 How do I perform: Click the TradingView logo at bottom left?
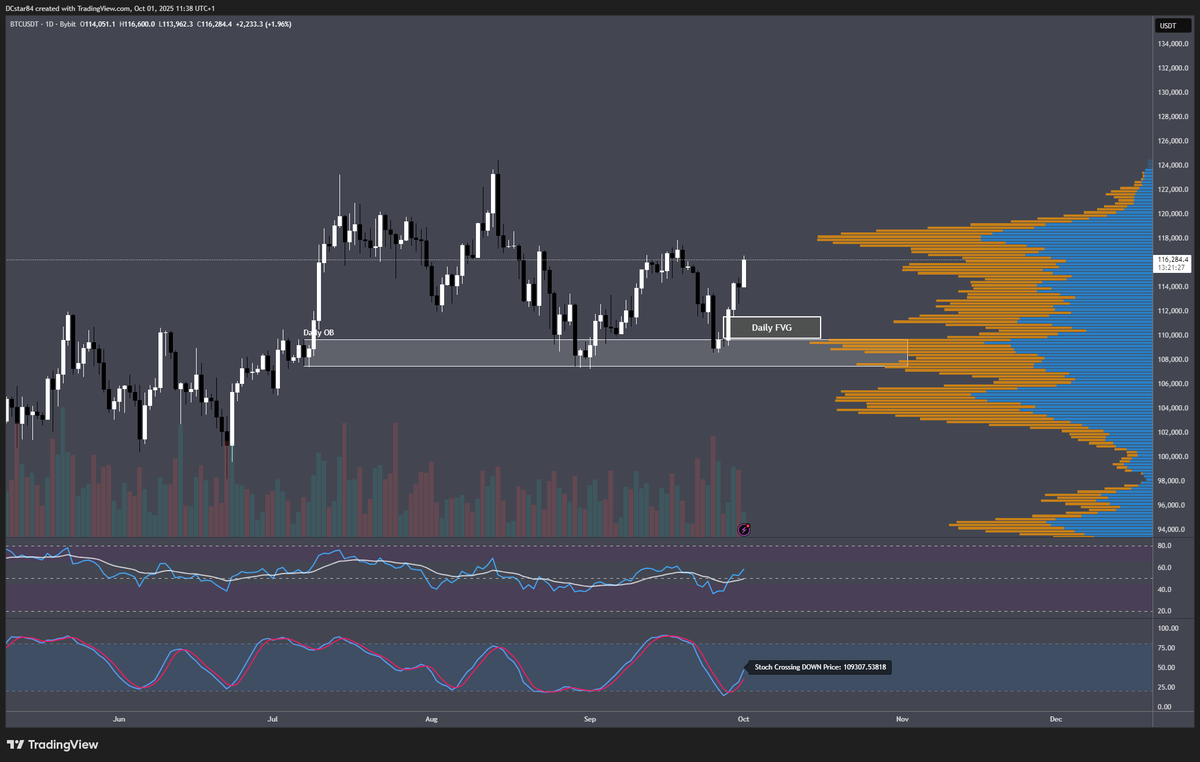52,745
